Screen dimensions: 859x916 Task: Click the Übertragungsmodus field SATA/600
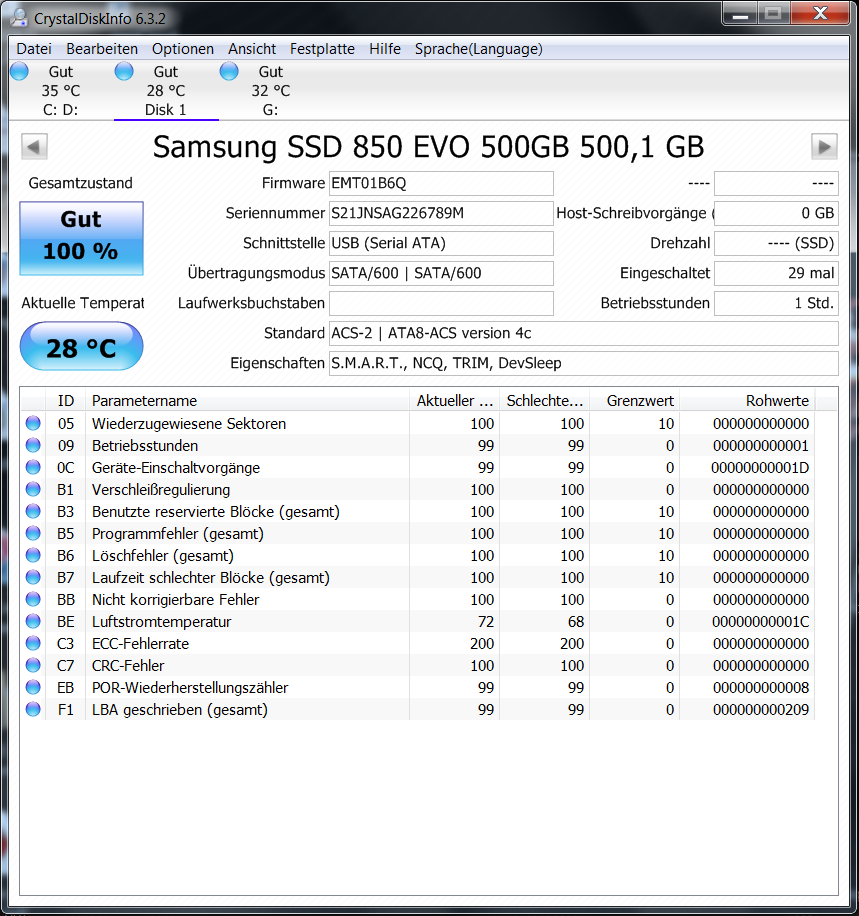click(441, 273)
